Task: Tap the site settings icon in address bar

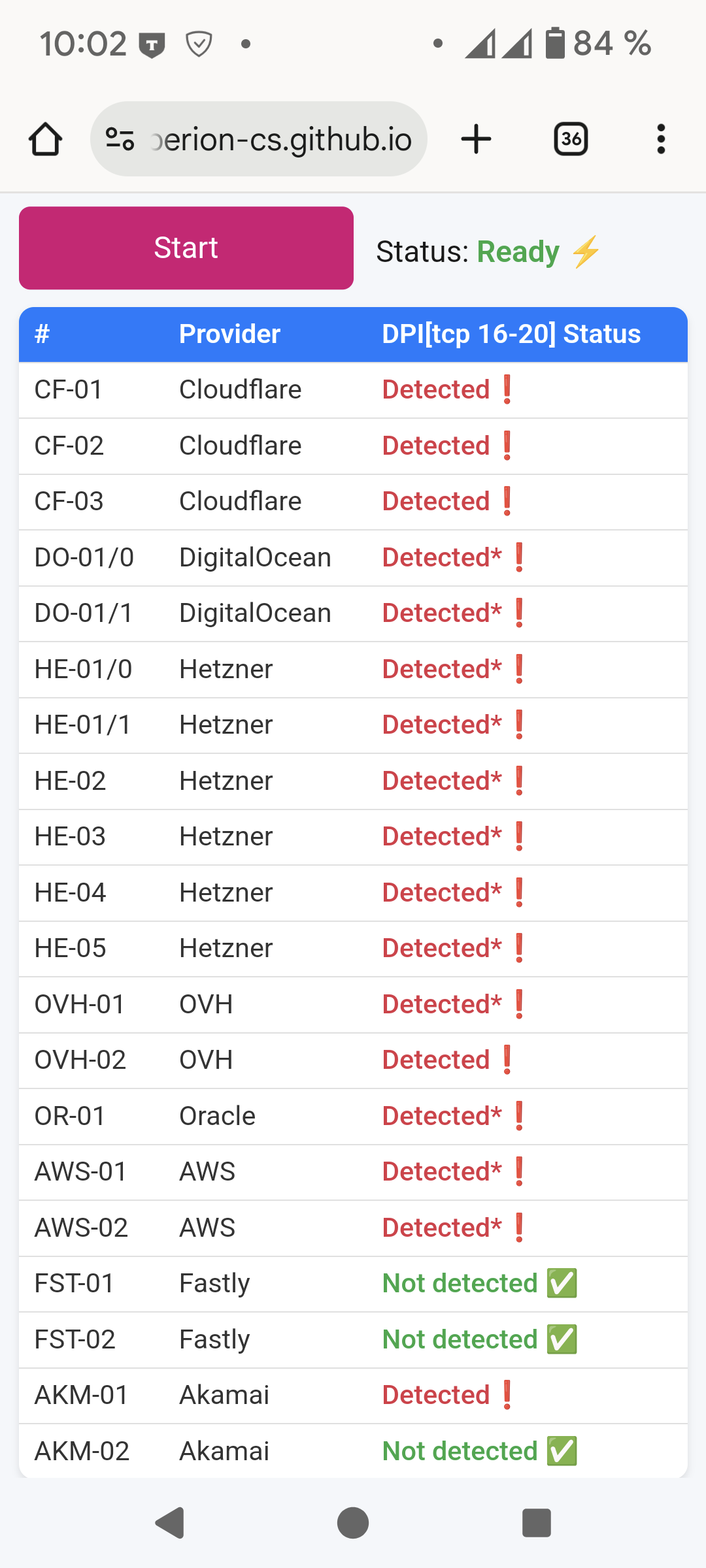Action: pos(120,139)
